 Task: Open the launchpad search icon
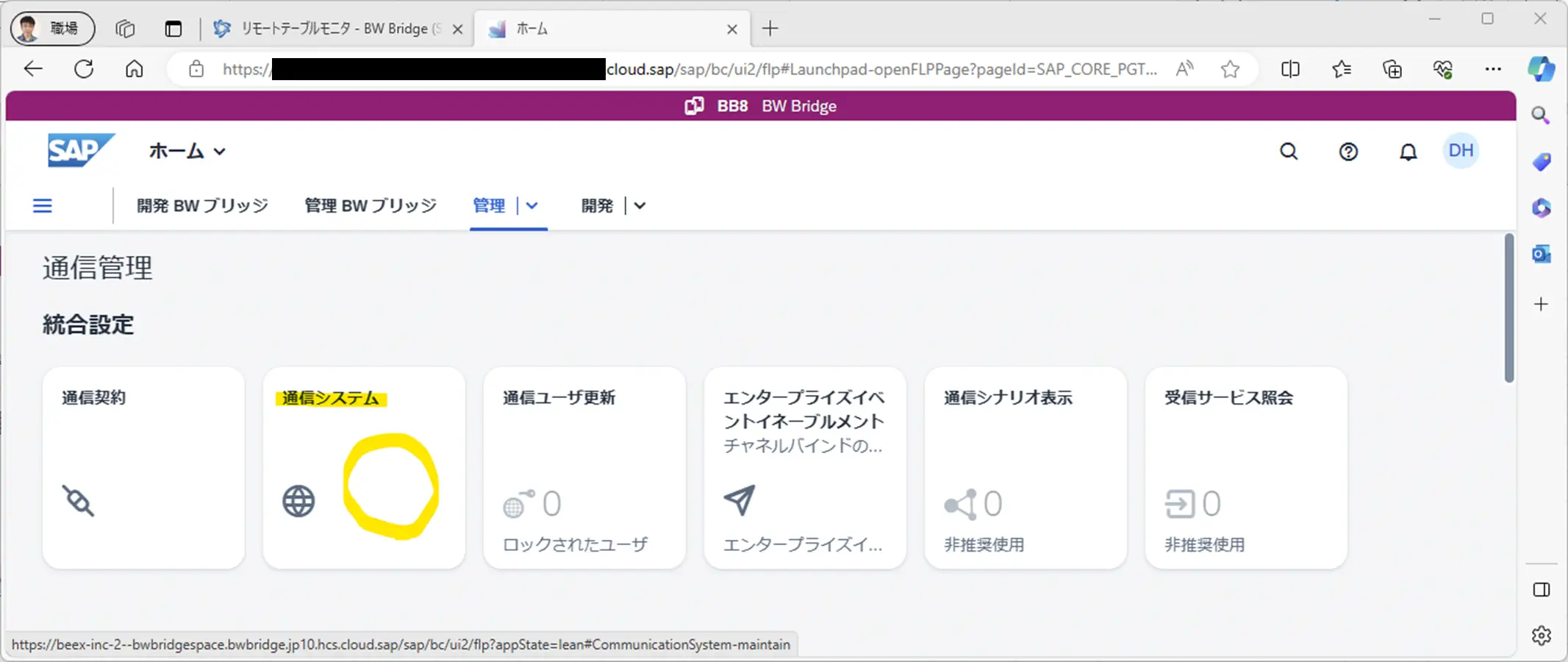point(1289,152)
